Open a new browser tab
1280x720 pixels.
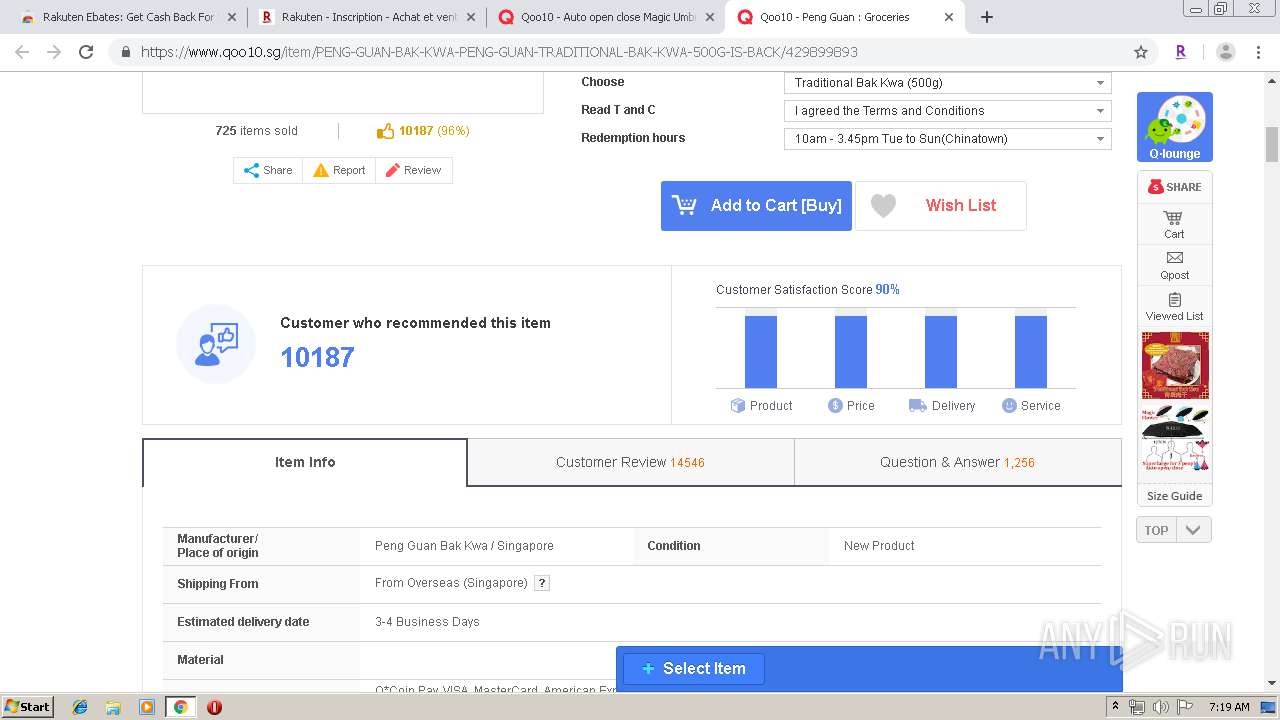click(x=986, y=17)
